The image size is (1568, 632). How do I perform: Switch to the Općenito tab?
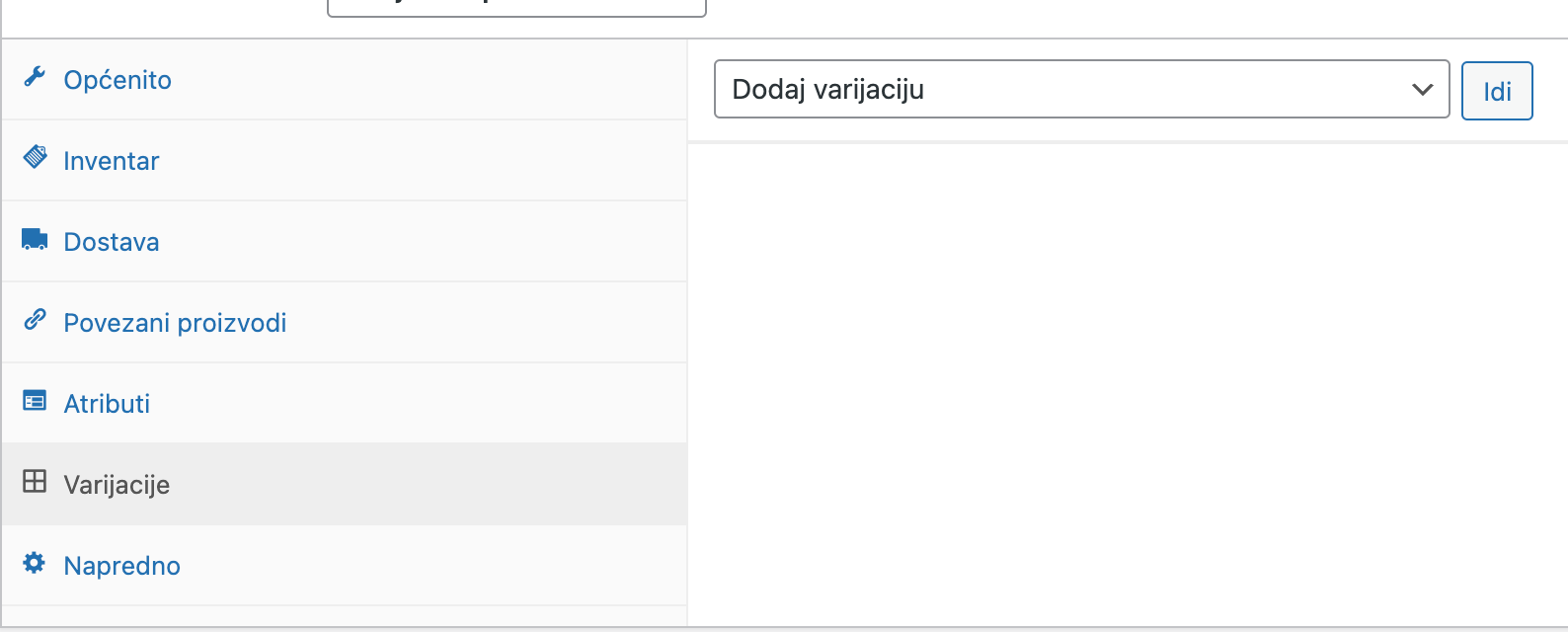pos(117,80)
